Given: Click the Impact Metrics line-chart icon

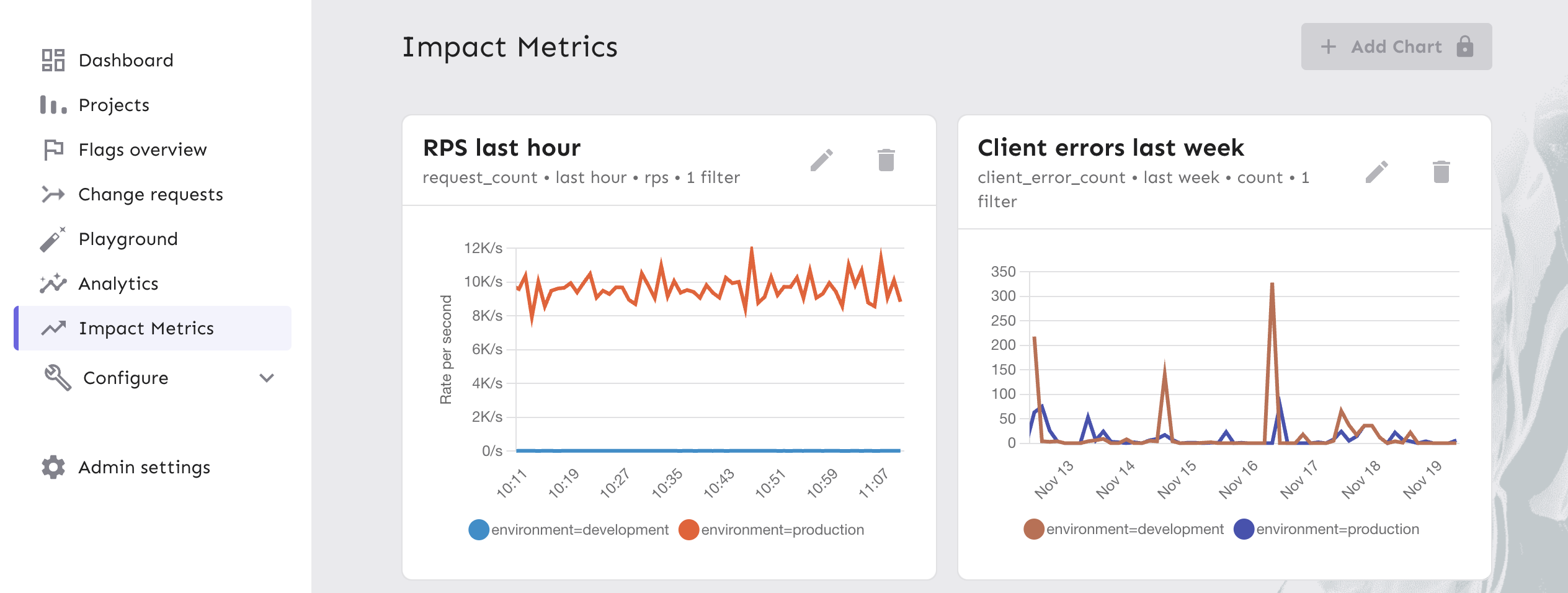Looking at the screenshot, I should [x=55, y=328].
